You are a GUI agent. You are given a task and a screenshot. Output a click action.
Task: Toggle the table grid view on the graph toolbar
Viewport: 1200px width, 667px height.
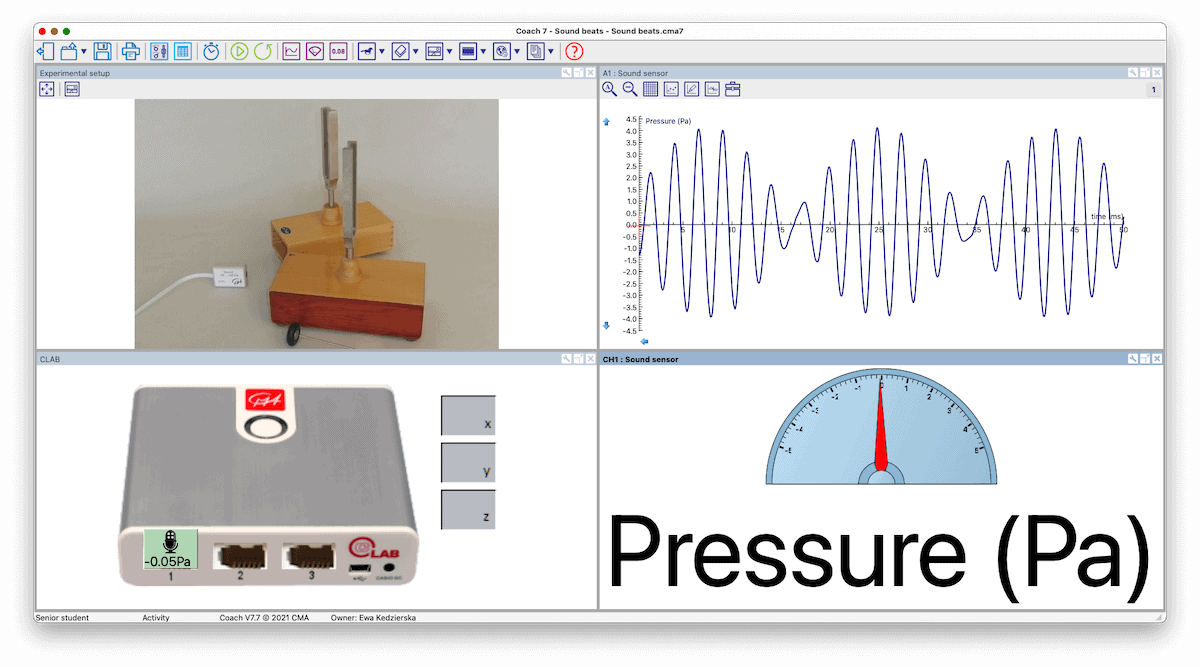651,89
